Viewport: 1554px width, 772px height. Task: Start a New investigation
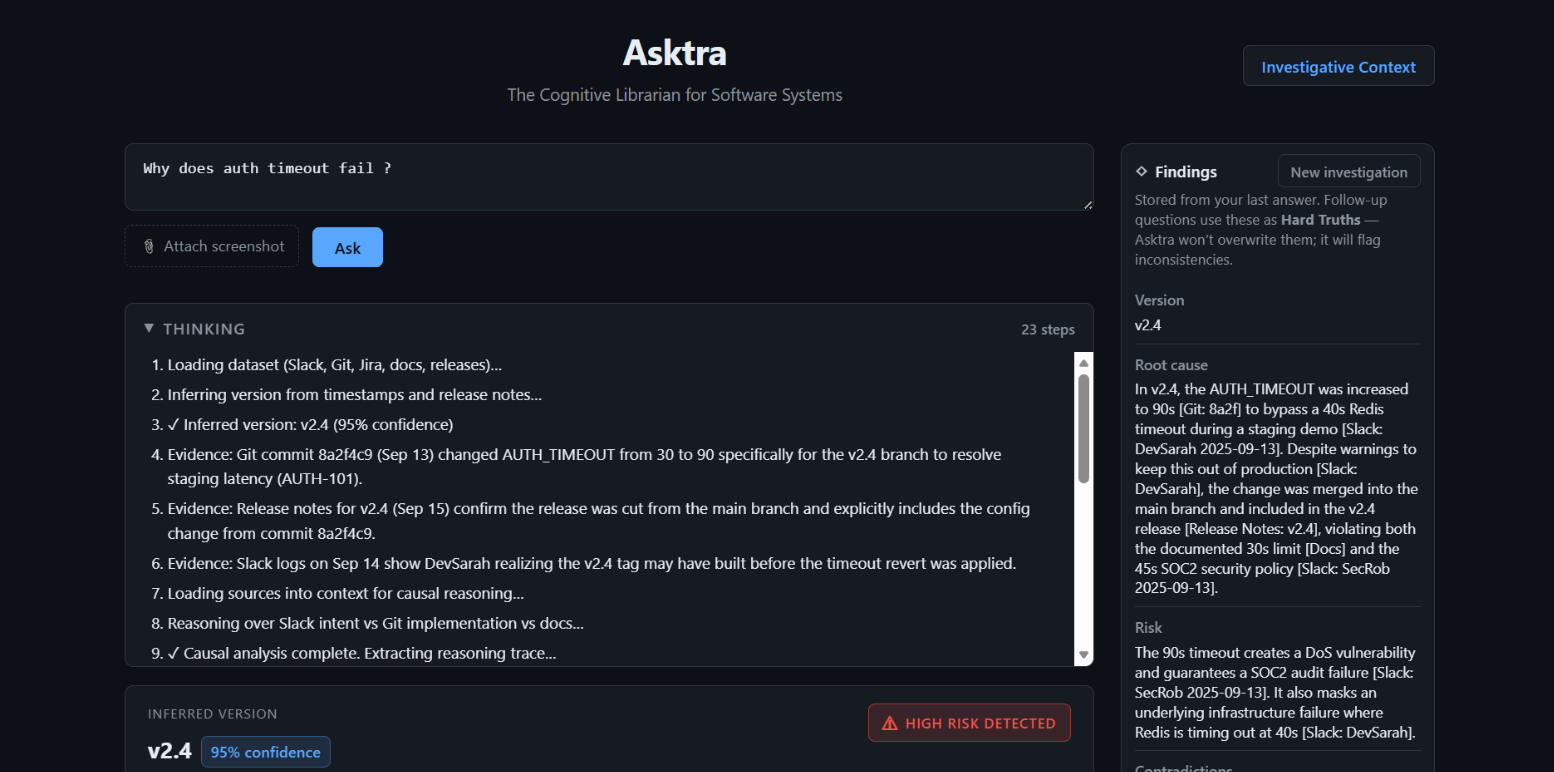pyautogui.click(x=1348, y=172)
